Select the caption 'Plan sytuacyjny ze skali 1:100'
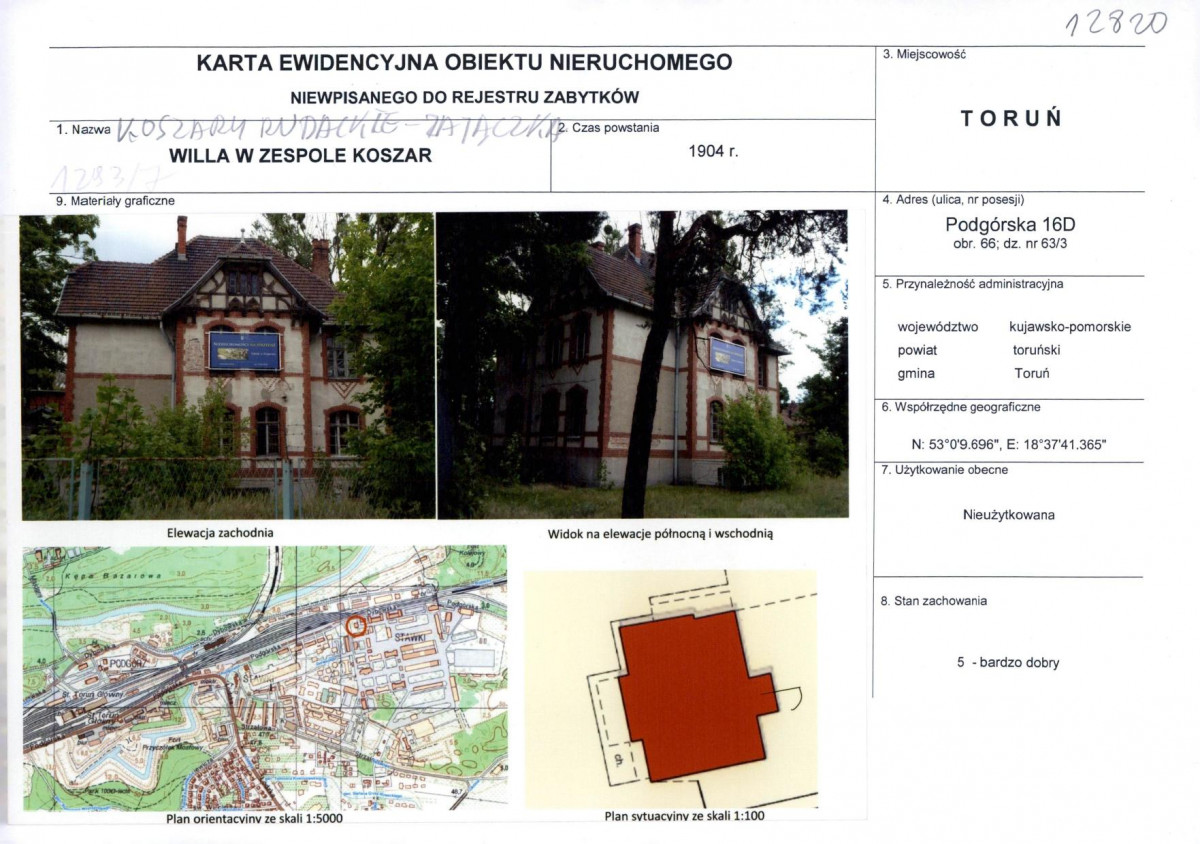Screen dimensions: 1200x844 (x=684, y=816)
